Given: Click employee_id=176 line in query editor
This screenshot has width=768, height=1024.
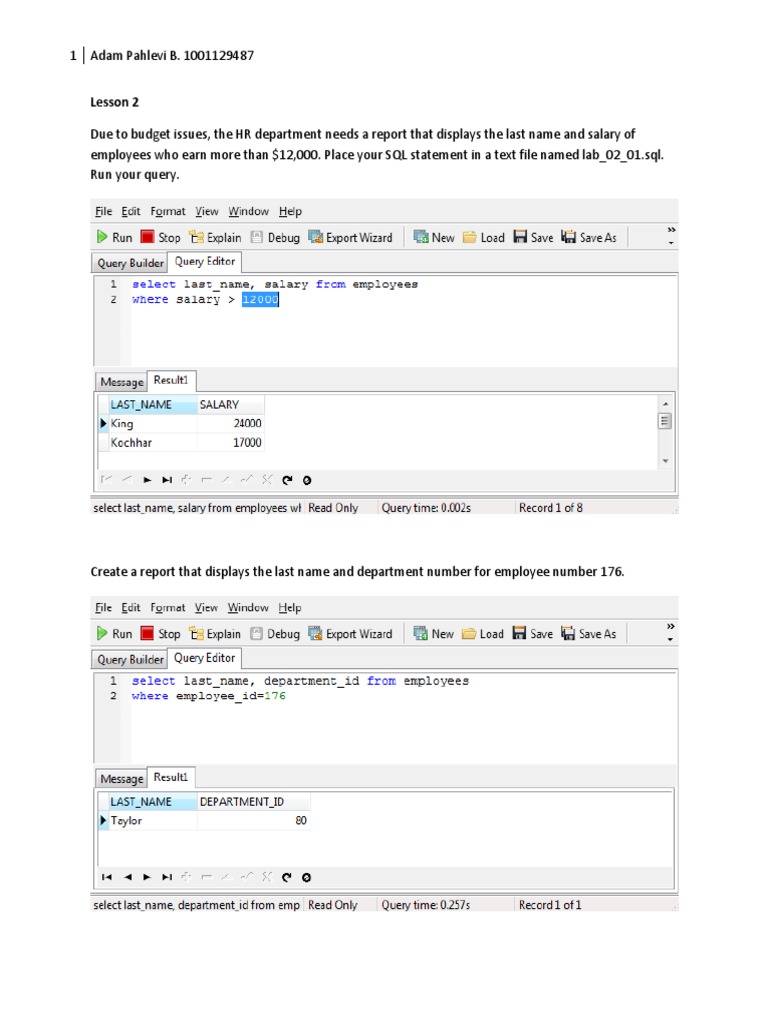Looking at the screenshot, I should [x=208, y=696].
